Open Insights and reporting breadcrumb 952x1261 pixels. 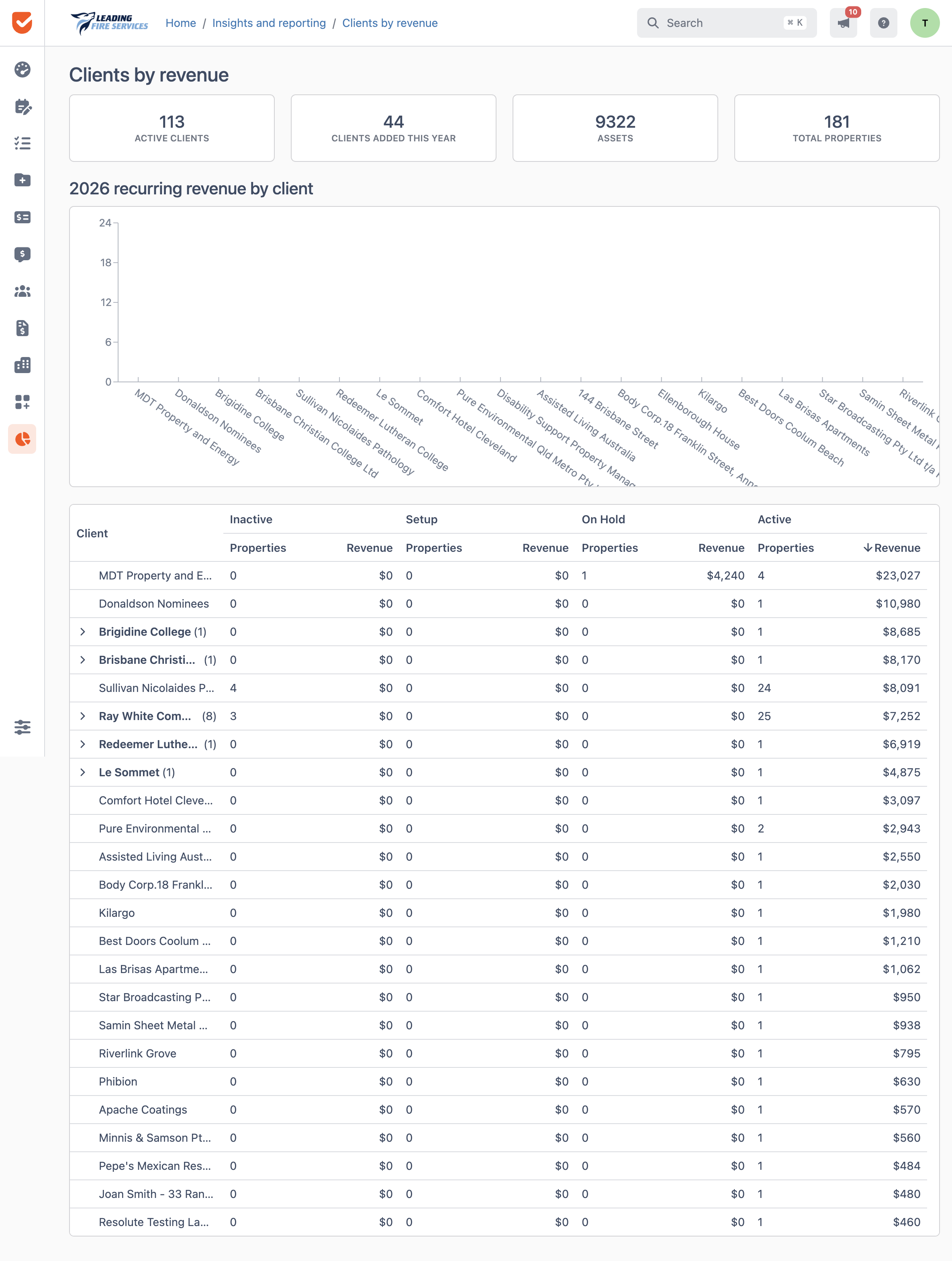[269, 23]
